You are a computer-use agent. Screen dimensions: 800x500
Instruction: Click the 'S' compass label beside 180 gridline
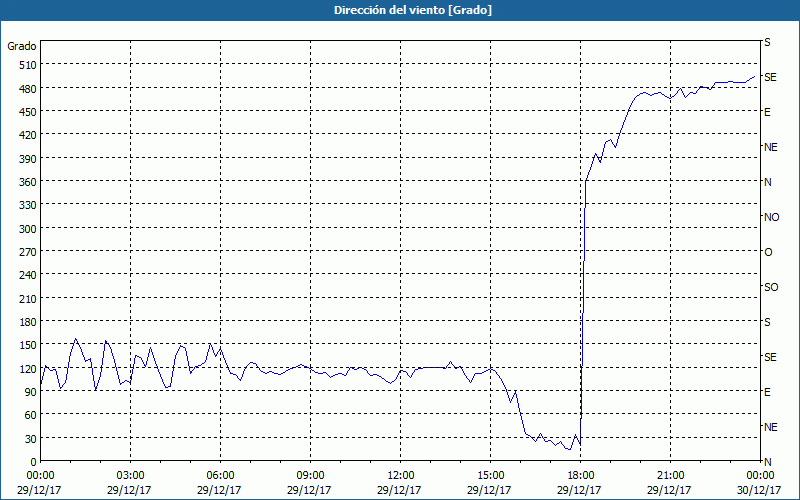[767, 322]
